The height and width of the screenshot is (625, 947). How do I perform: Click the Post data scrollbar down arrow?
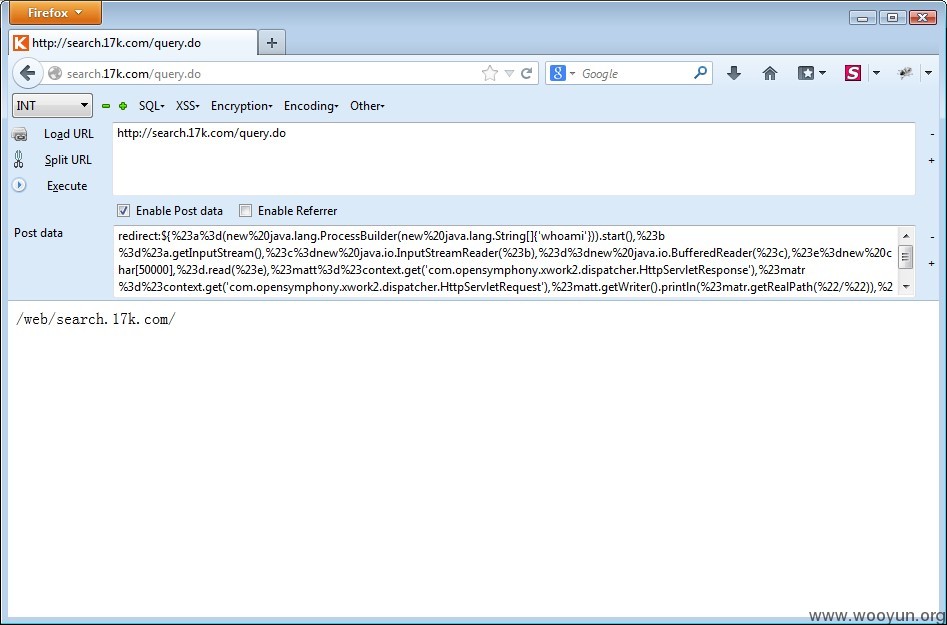905,287
